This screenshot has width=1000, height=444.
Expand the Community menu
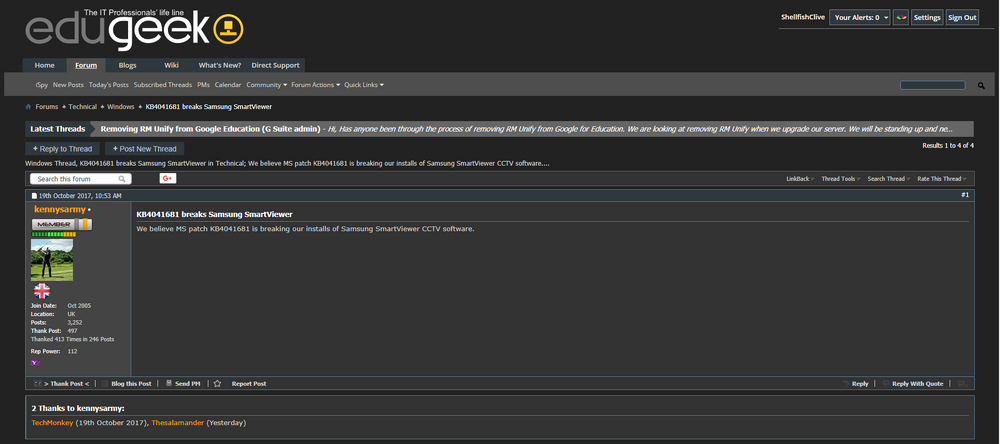267,85
